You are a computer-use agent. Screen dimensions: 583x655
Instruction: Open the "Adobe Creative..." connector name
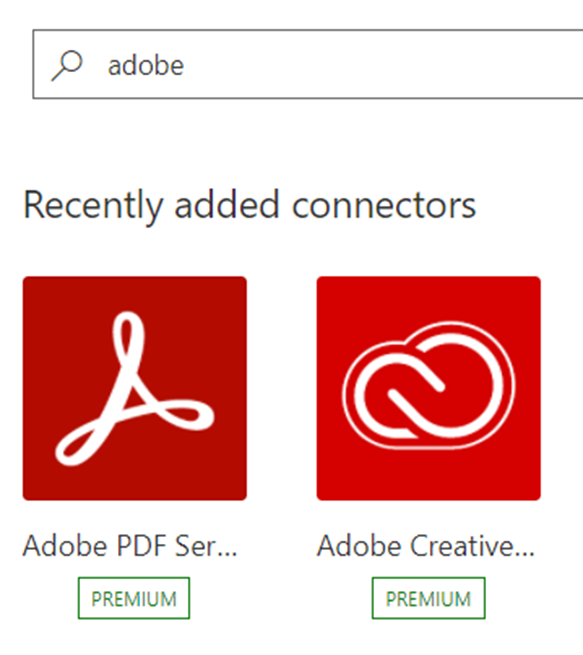coord(426,546)
